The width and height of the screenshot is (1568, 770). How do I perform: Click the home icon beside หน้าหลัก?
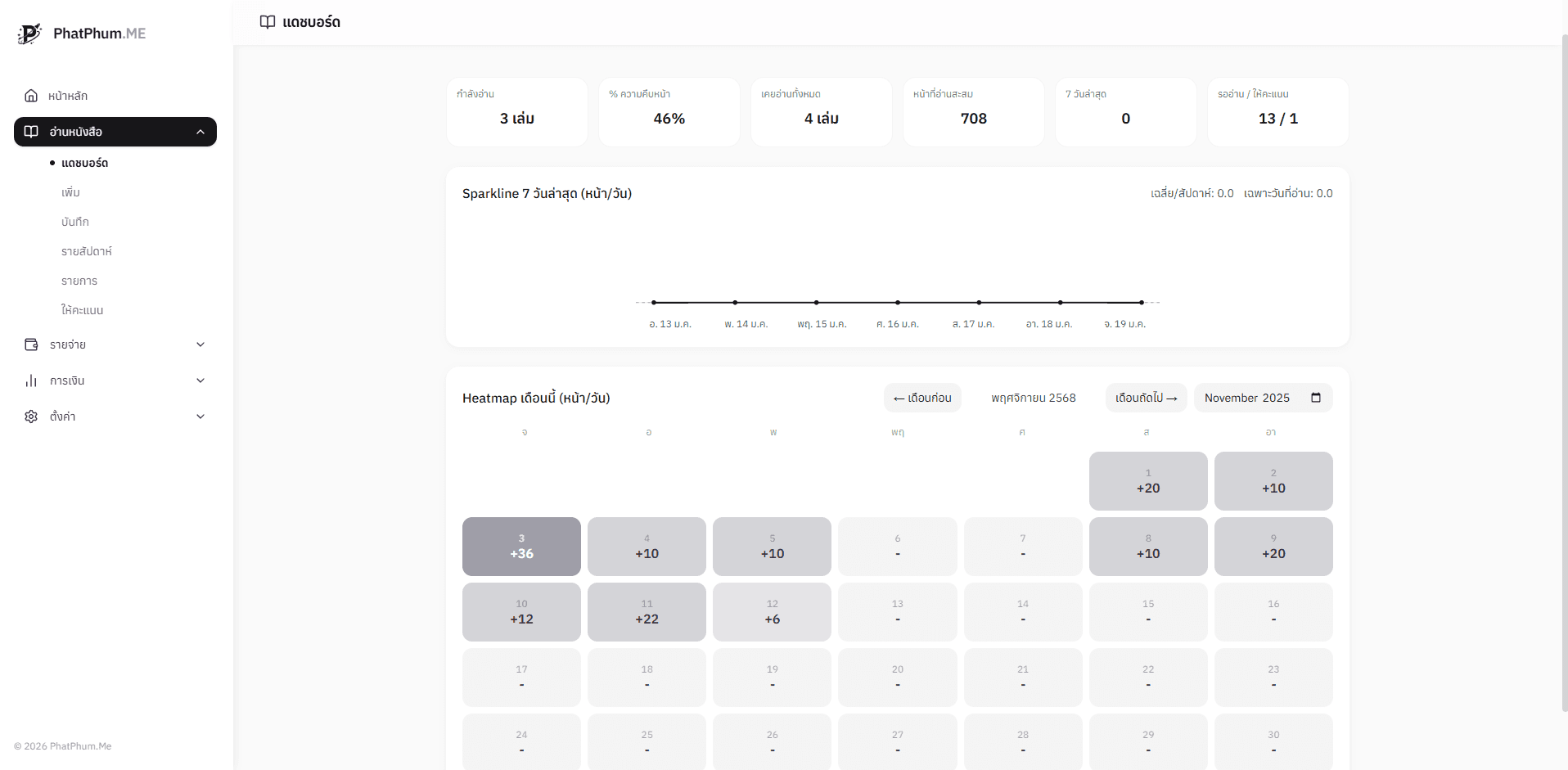[31, 96]
